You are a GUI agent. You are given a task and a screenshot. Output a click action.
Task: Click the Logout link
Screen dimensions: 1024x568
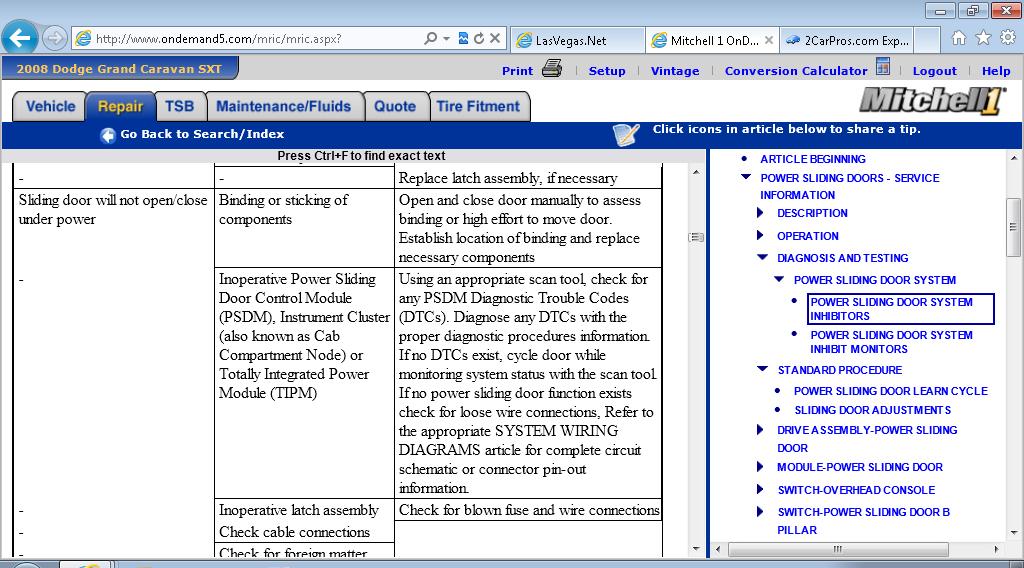pyautogui.click(x=934, y=71)
